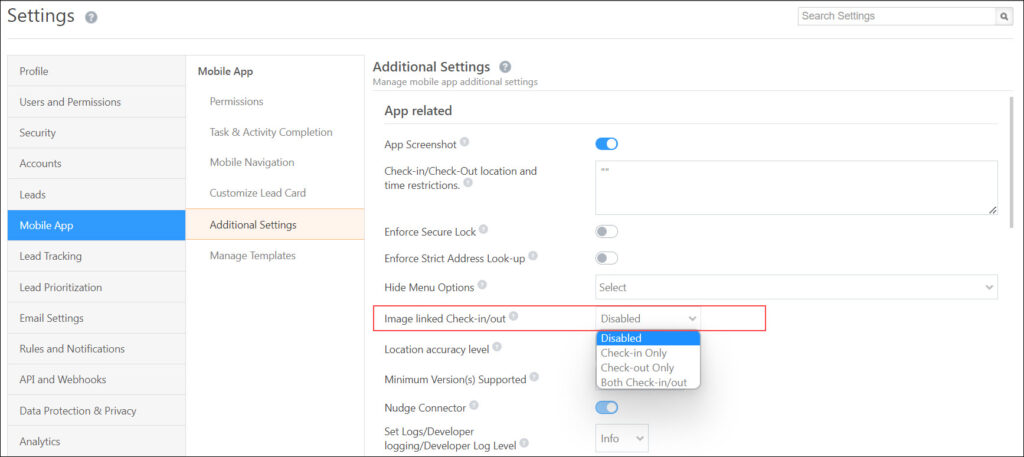Open Data Protection & Privacy section
Viewport: 1024px width, 457px height.
(97, 411)
